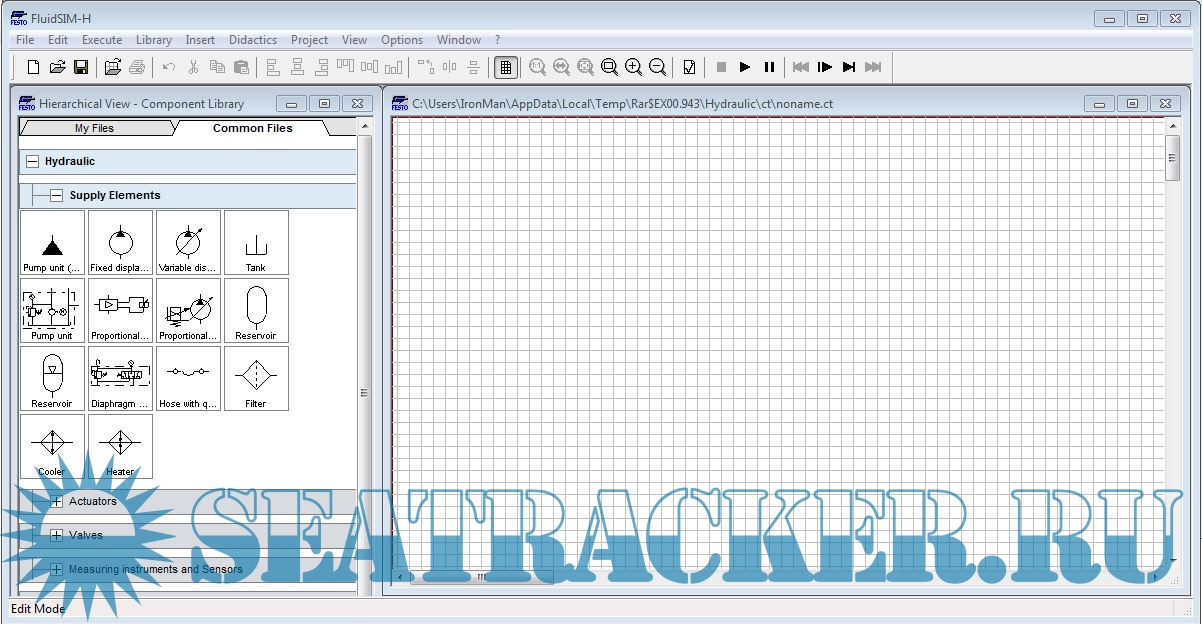Expand the Actuators category
Image resolution: width=1202 pixels, height=624 pixels.
click(x=57, y=502)
